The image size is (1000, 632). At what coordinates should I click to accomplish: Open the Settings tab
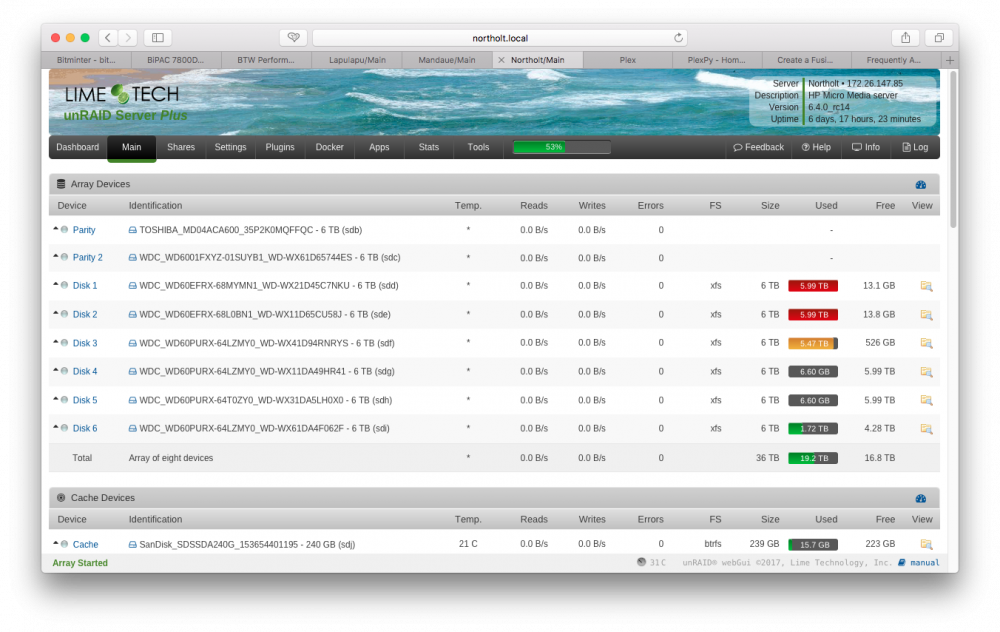point(230,147)
